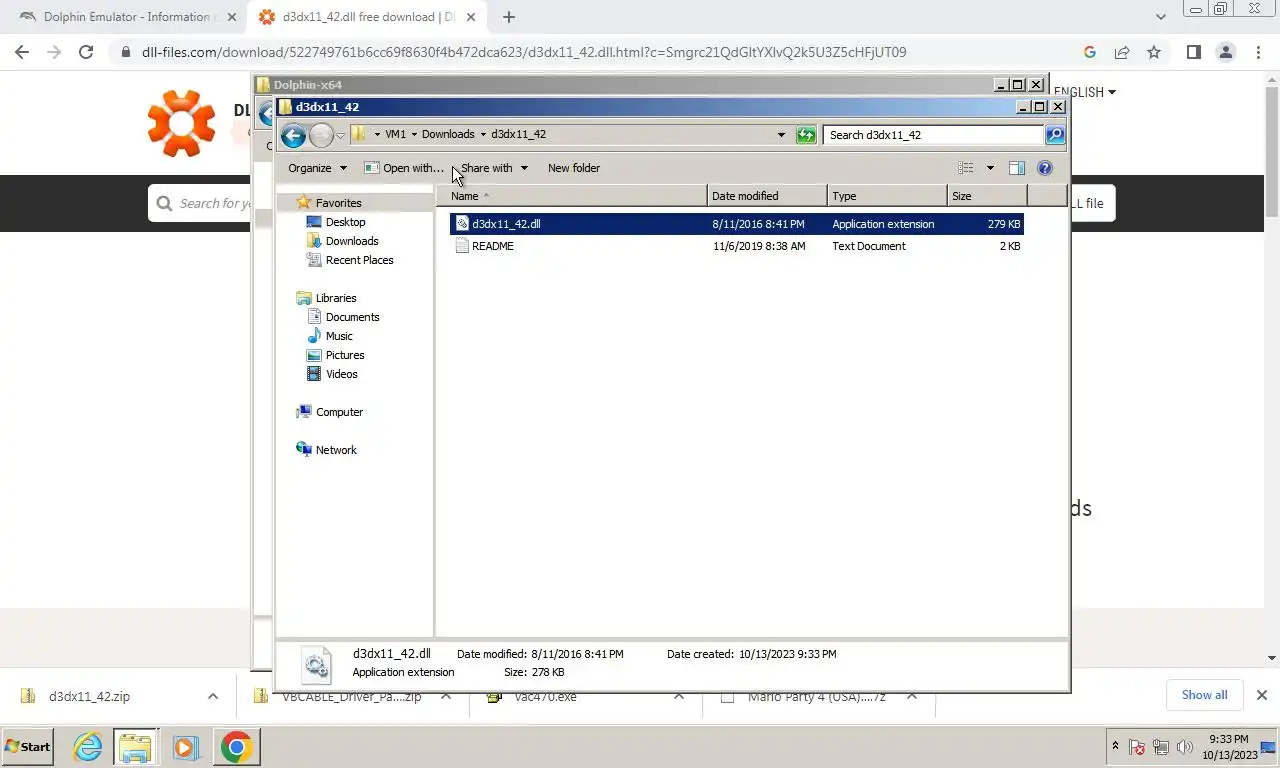The image size is (1280, 768).
Task: Close the downloads bar
Action: tap(1261, 695)
